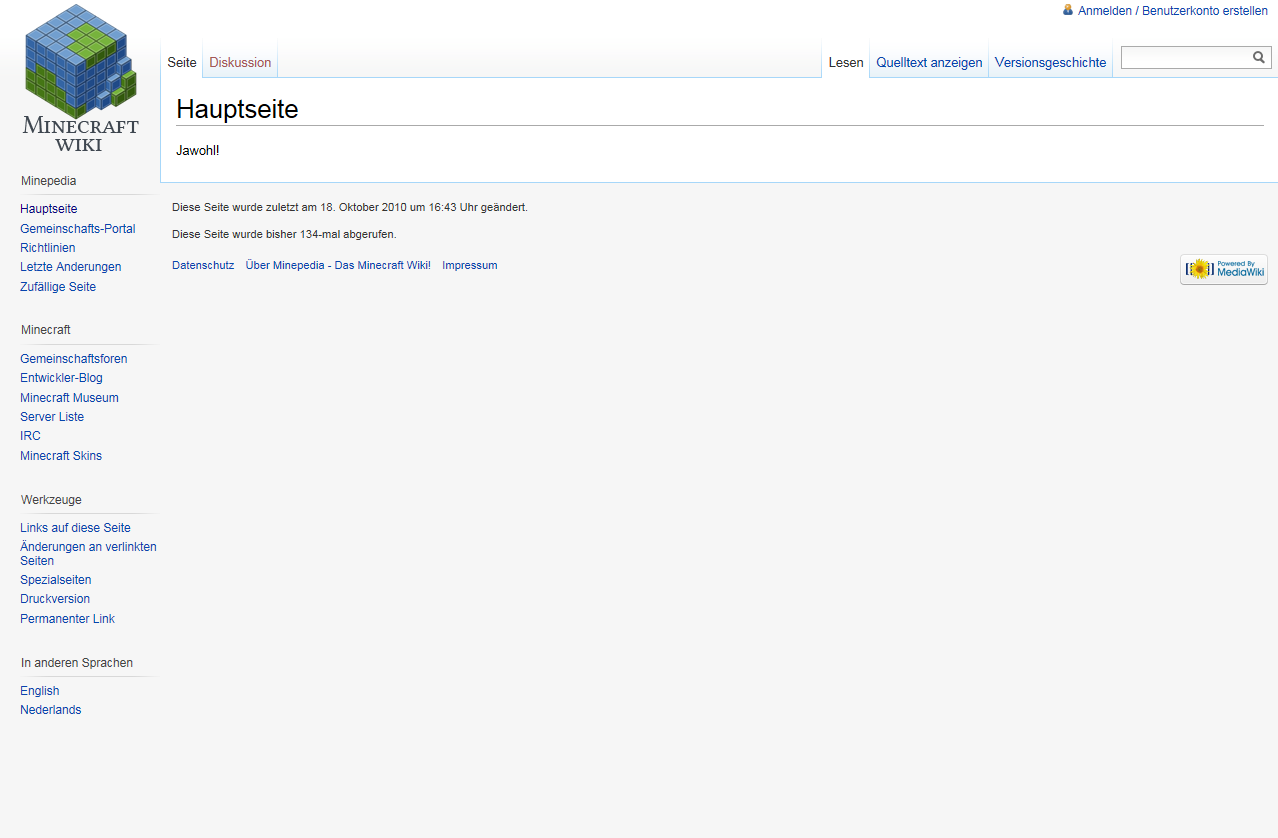Screen dimensions: 1278x838
Task: Click Permanenter Link
Action: pyautogui.click(x=67, y=619)
